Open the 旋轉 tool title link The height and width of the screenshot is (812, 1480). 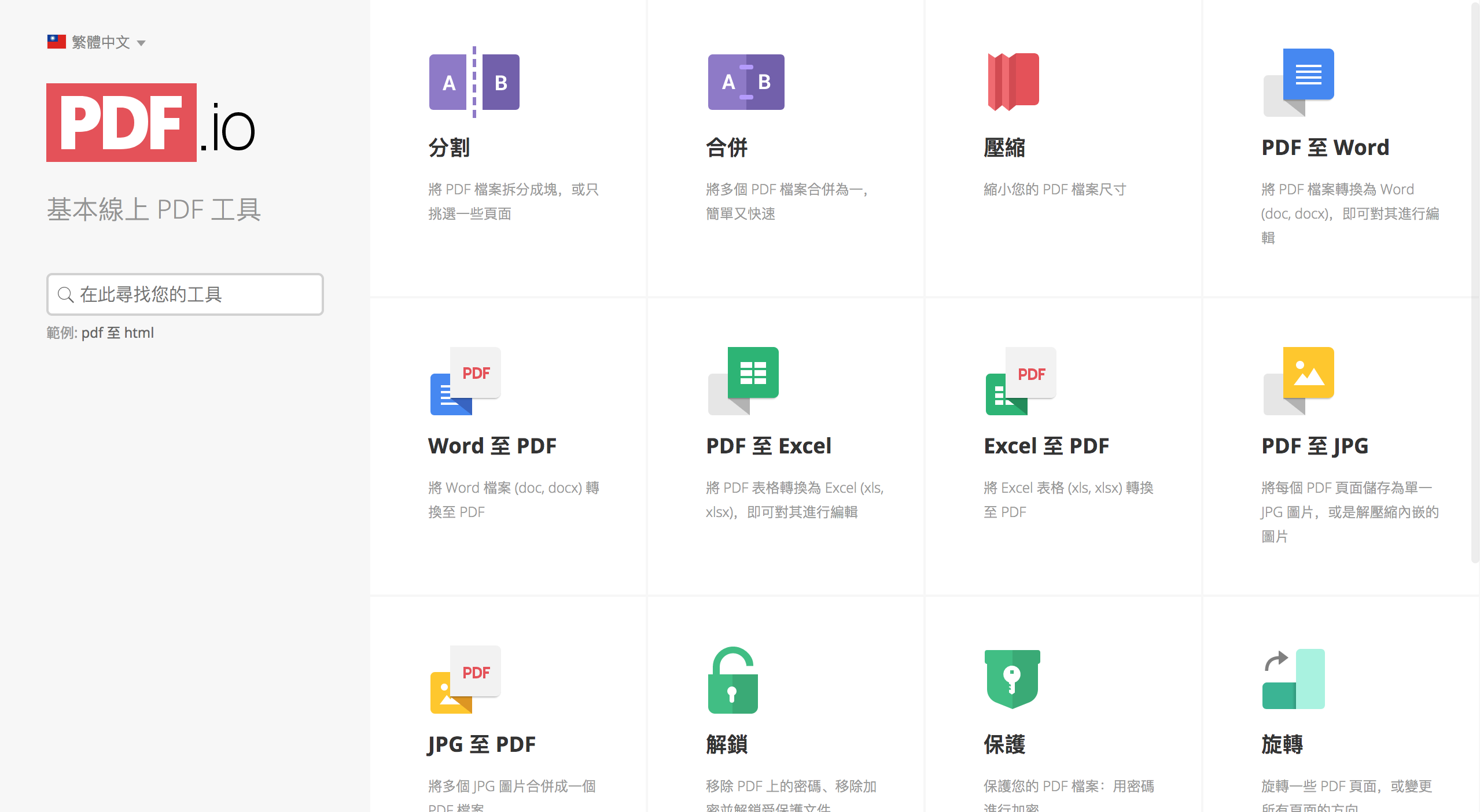(x=1282, y=744)
